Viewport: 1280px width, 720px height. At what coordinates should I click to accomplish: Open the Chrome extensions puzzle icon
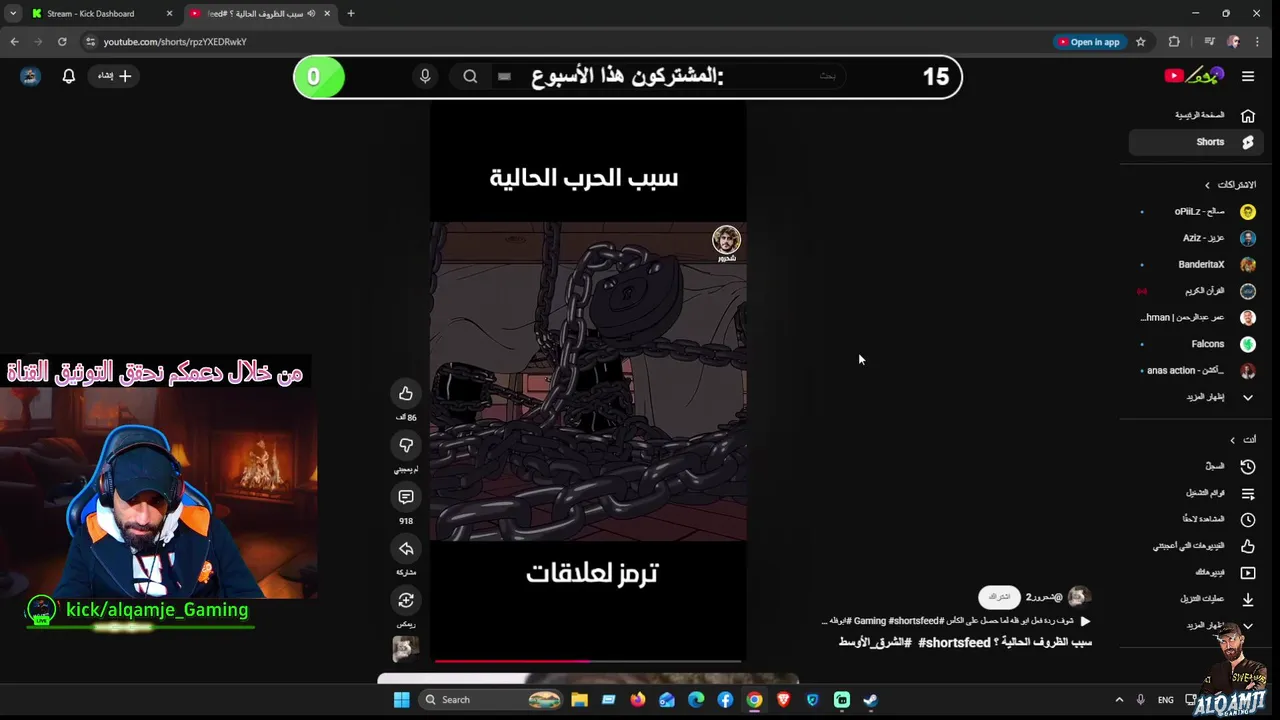pyautogui.click(x=1174, y=42)
